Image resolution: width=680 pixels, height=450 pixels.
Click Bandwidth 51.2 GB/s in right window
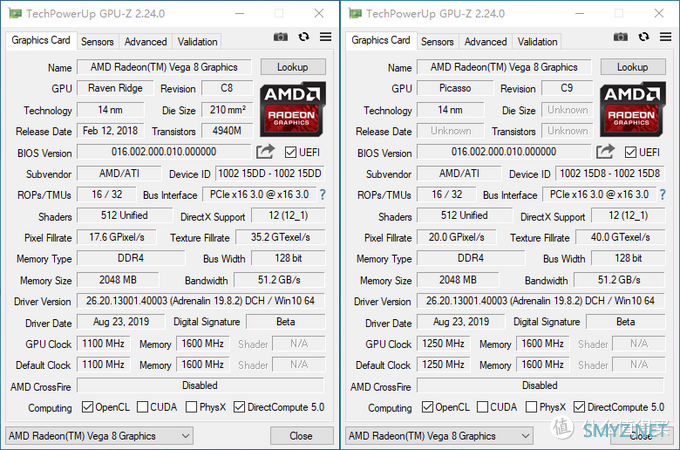[x=619, y=280]
